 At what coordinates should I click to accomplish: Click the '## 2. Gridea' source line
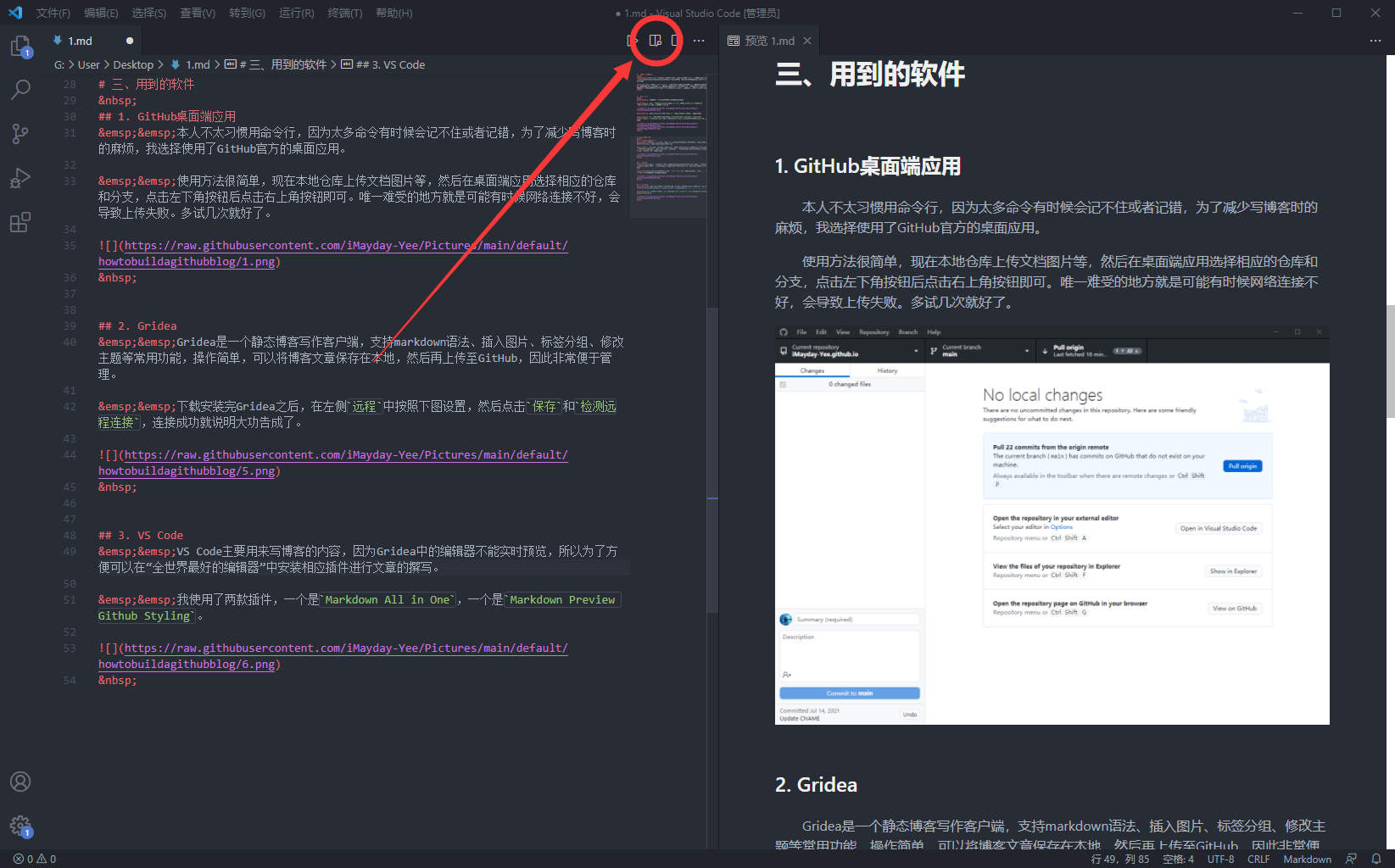[x=137, y=325]
